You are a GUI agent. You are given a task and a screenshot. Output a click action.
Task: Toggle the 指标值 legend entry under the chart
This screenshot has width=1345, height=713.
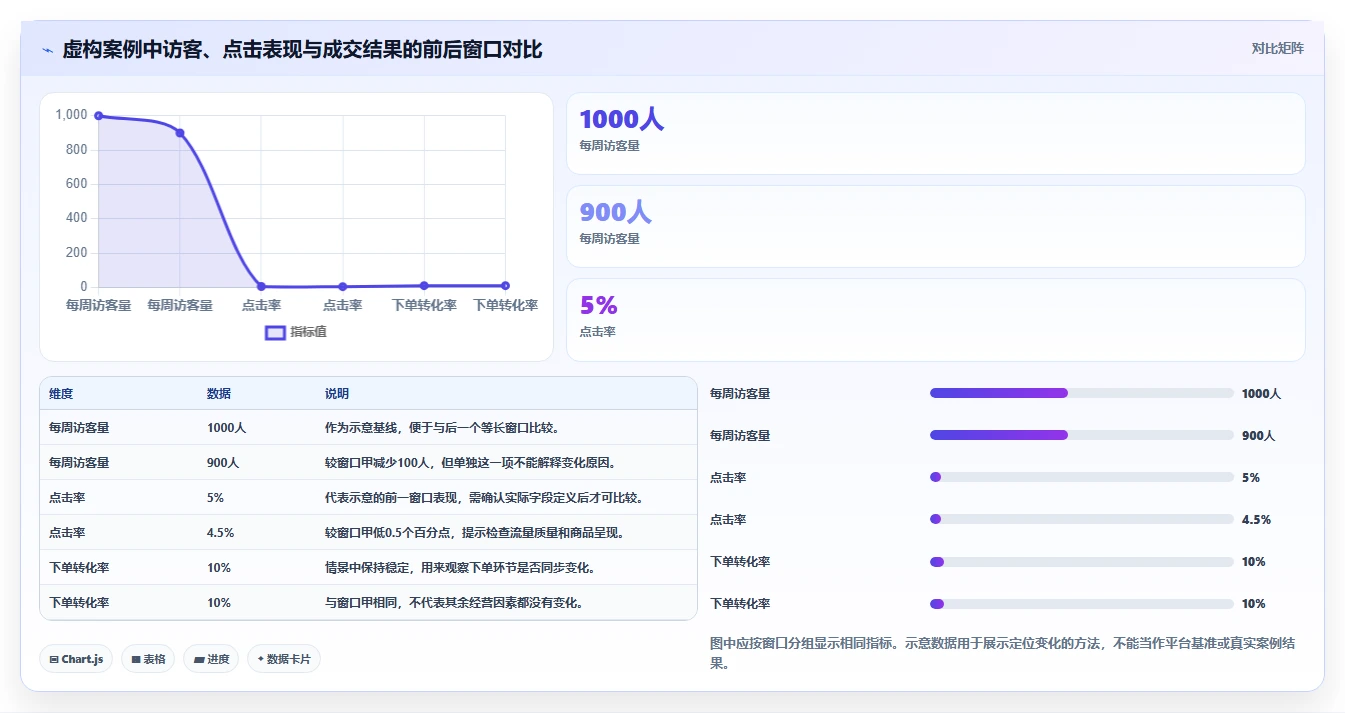[296, 332]
